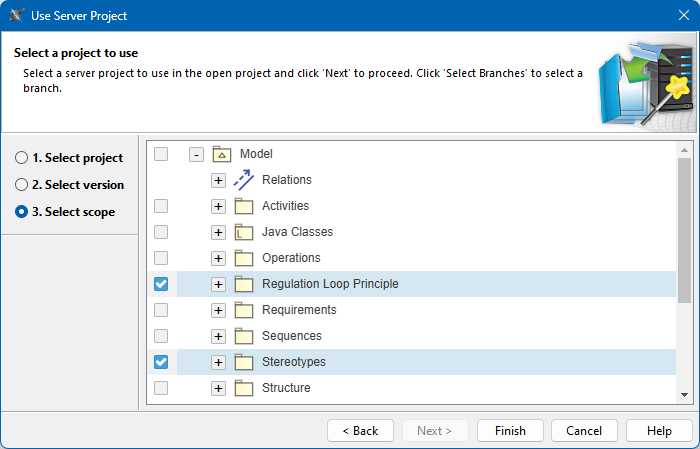Click the tree scrollbar thumb
This screenshot has height=449, width=700.
click(x=684, y=230)
